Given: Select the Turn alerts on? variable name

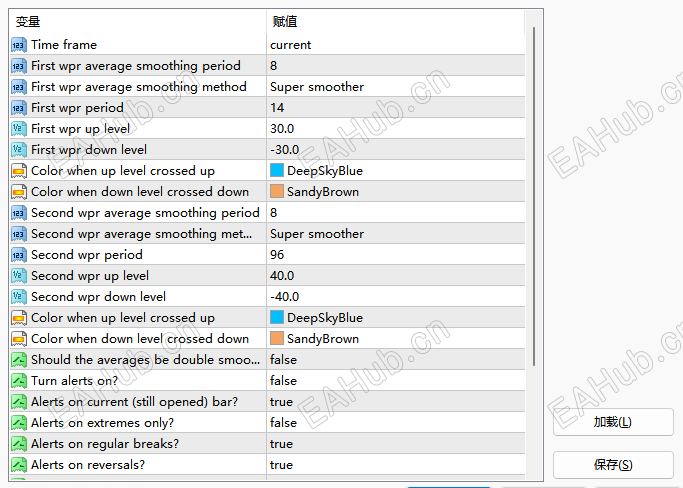Looking at the screenshot, I should [74, 380].
